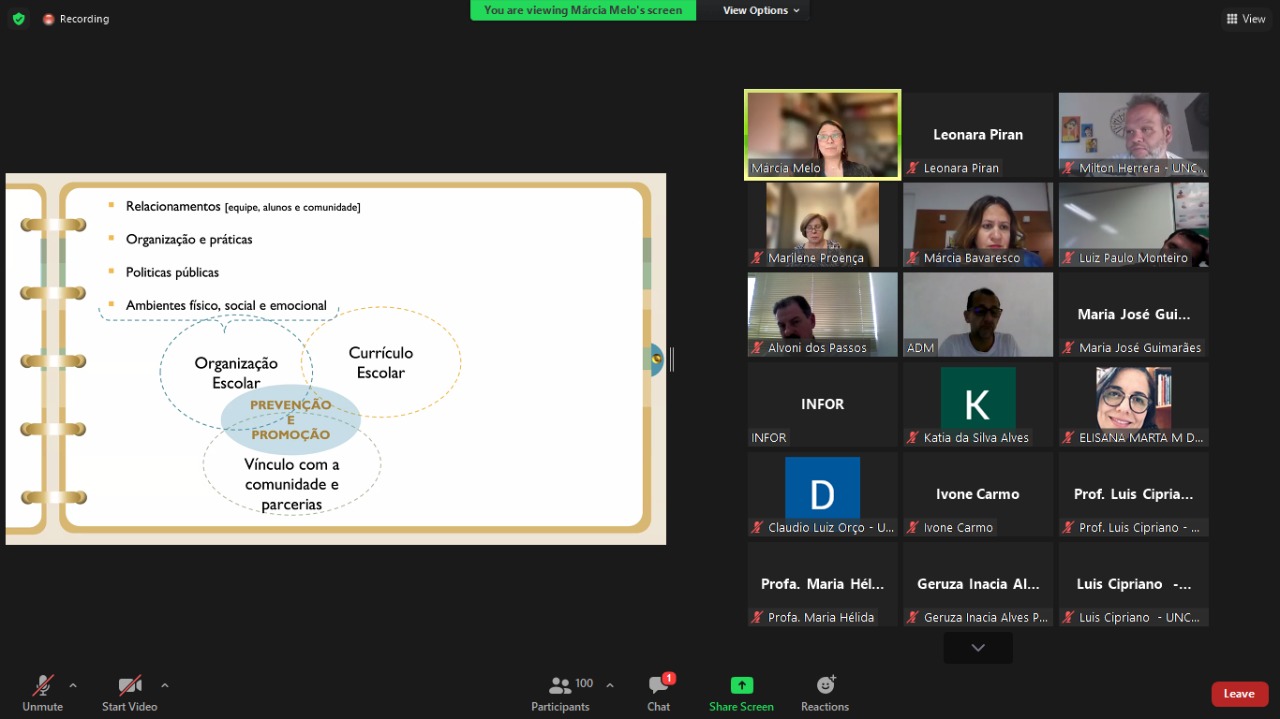The image size is (1280, 719).
Task: Click the red Leave button
Action: [1239, 694]
